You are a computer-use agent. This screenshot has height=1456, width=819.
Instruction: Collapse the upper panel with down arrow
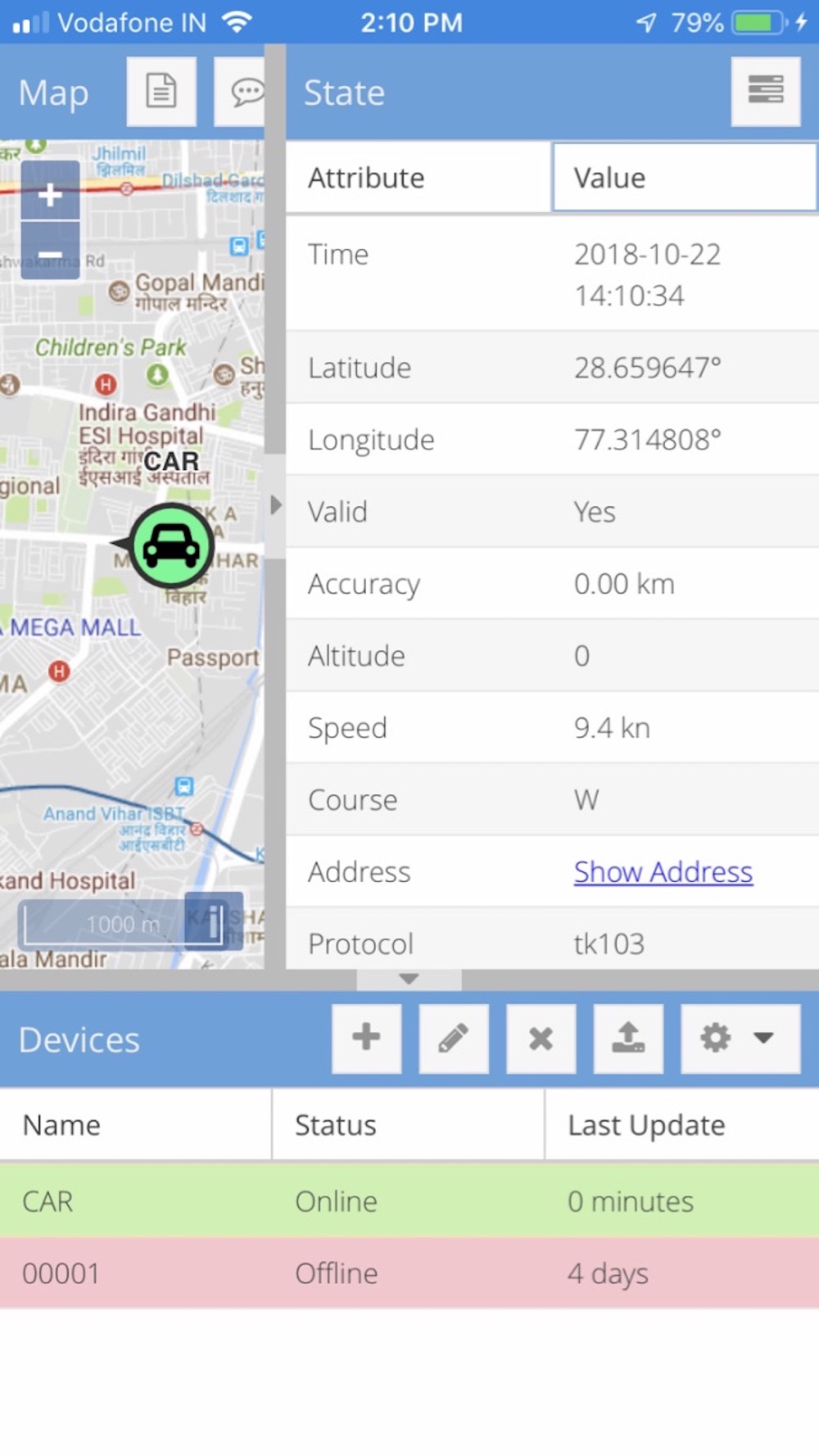coord(409,979)
